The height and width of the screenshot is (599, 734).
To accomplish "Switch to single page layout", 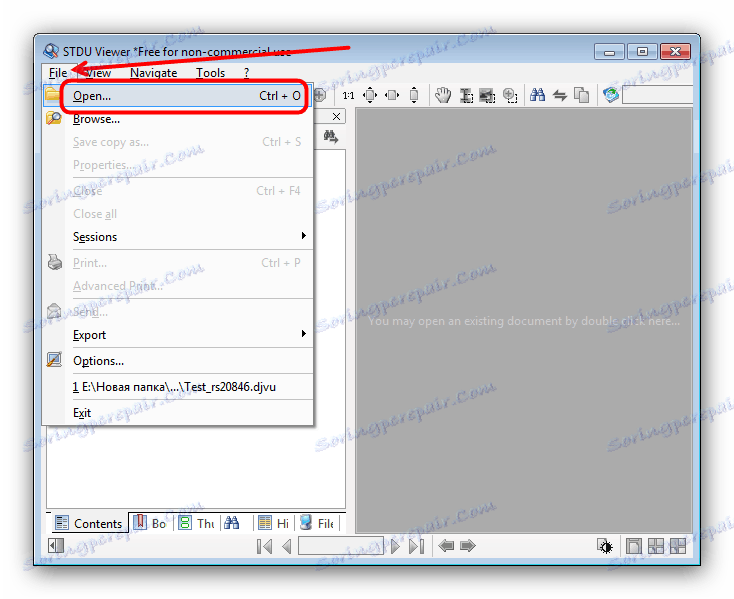I will pyautogui.click(x=633, y=546).
